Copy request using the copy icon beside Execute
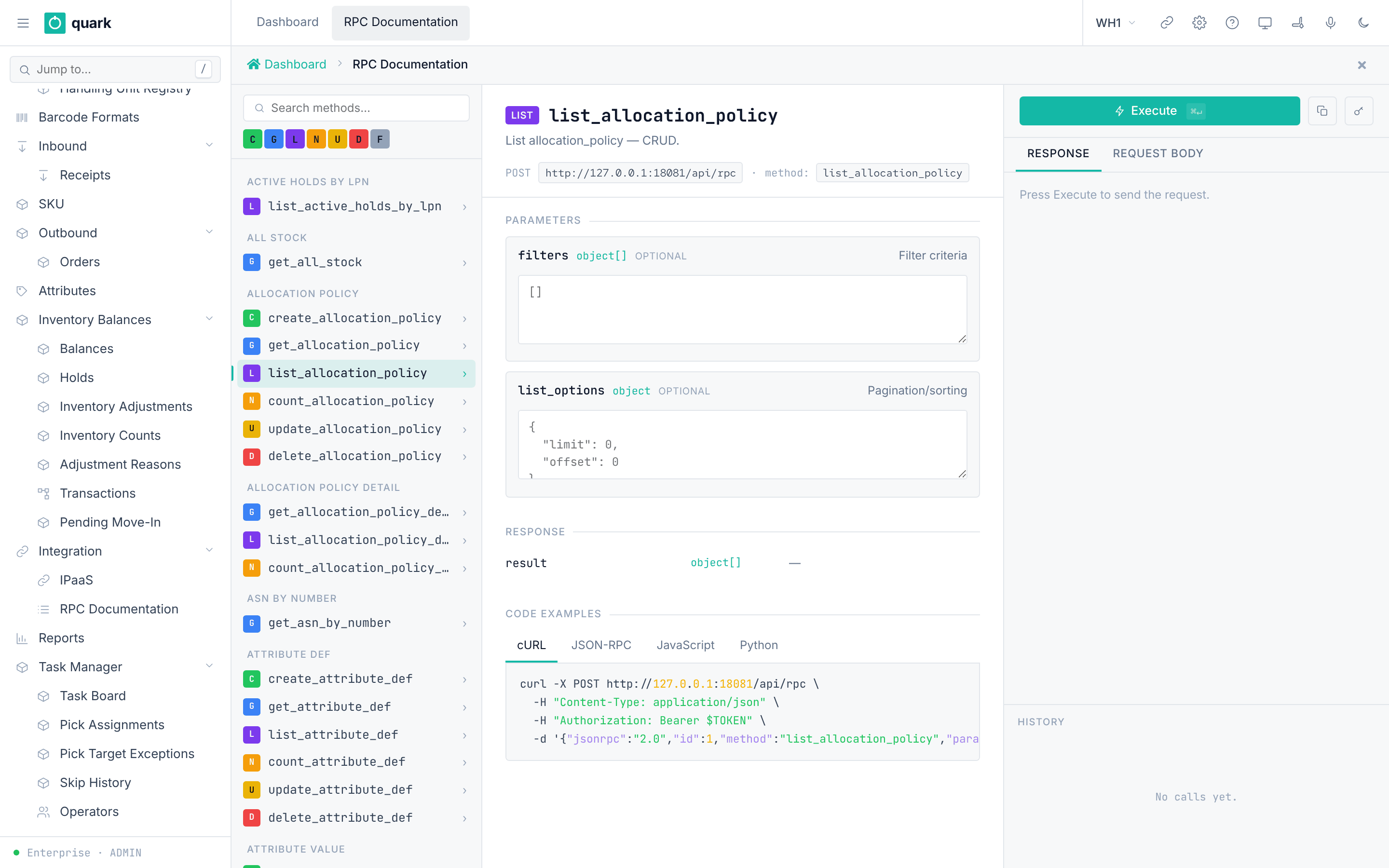 coord(1322,111)
